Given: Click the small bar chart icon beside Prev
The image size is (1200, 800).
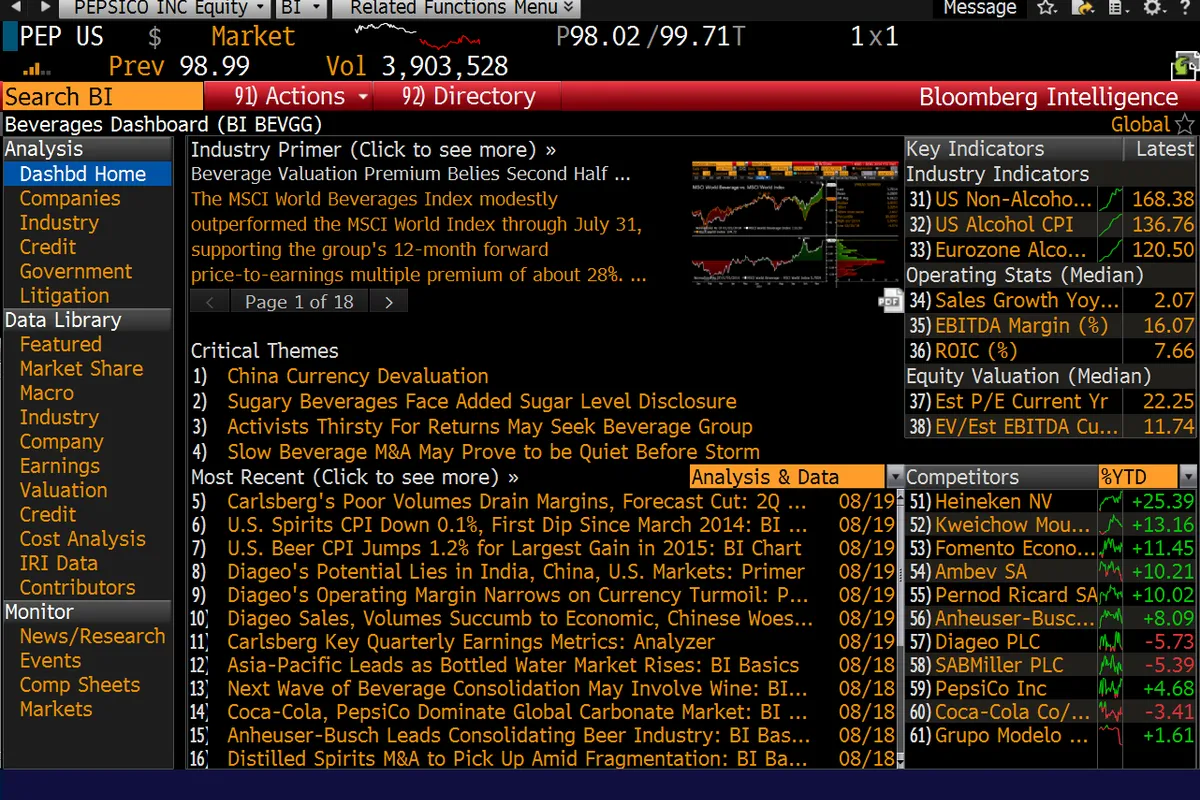Looking at the screenshot, I should pos(37,68).
